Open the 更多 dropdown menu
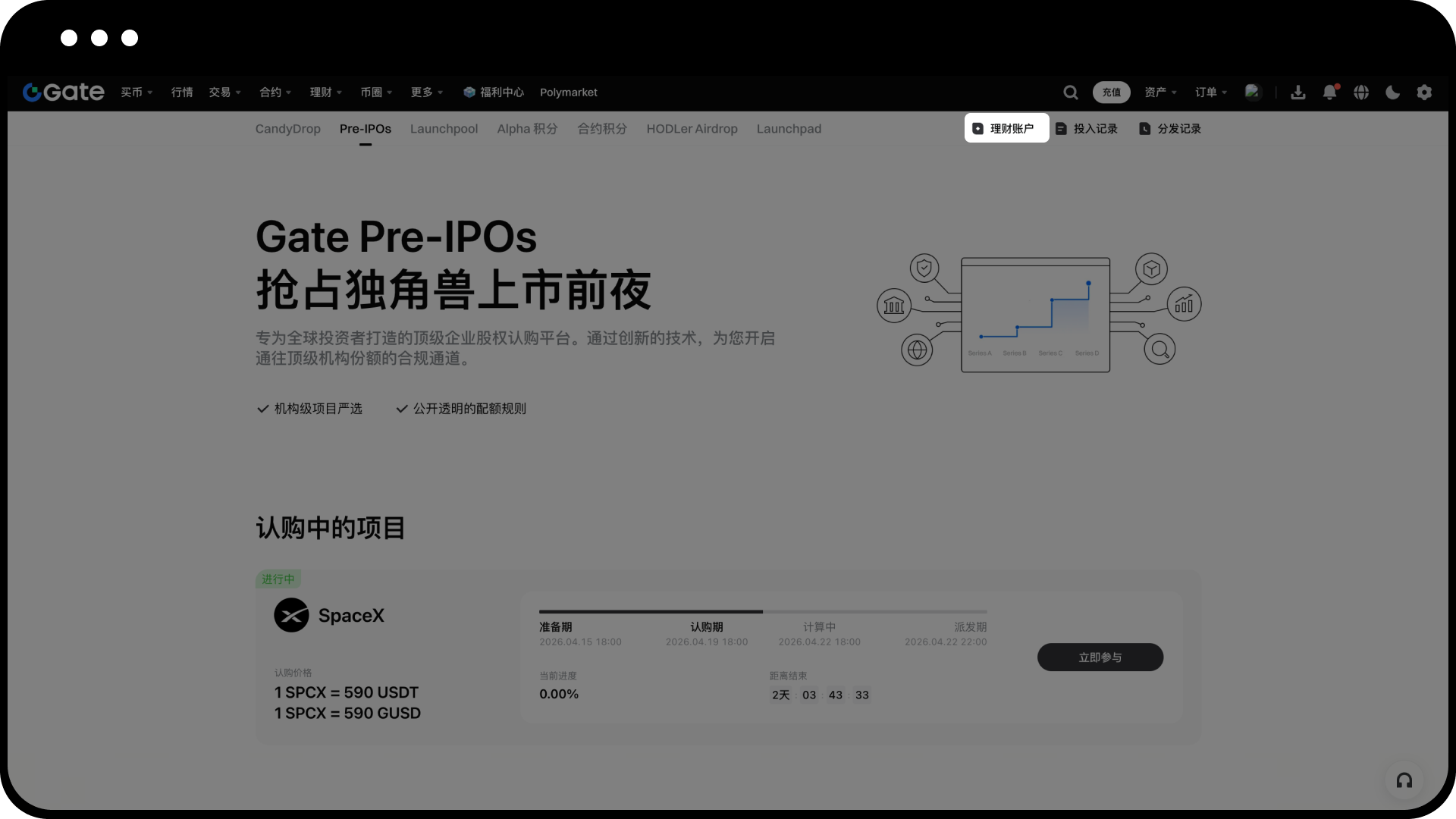The width and height of the screenshot is (1456, 819). pyautogui.click(x=426, y=93)
